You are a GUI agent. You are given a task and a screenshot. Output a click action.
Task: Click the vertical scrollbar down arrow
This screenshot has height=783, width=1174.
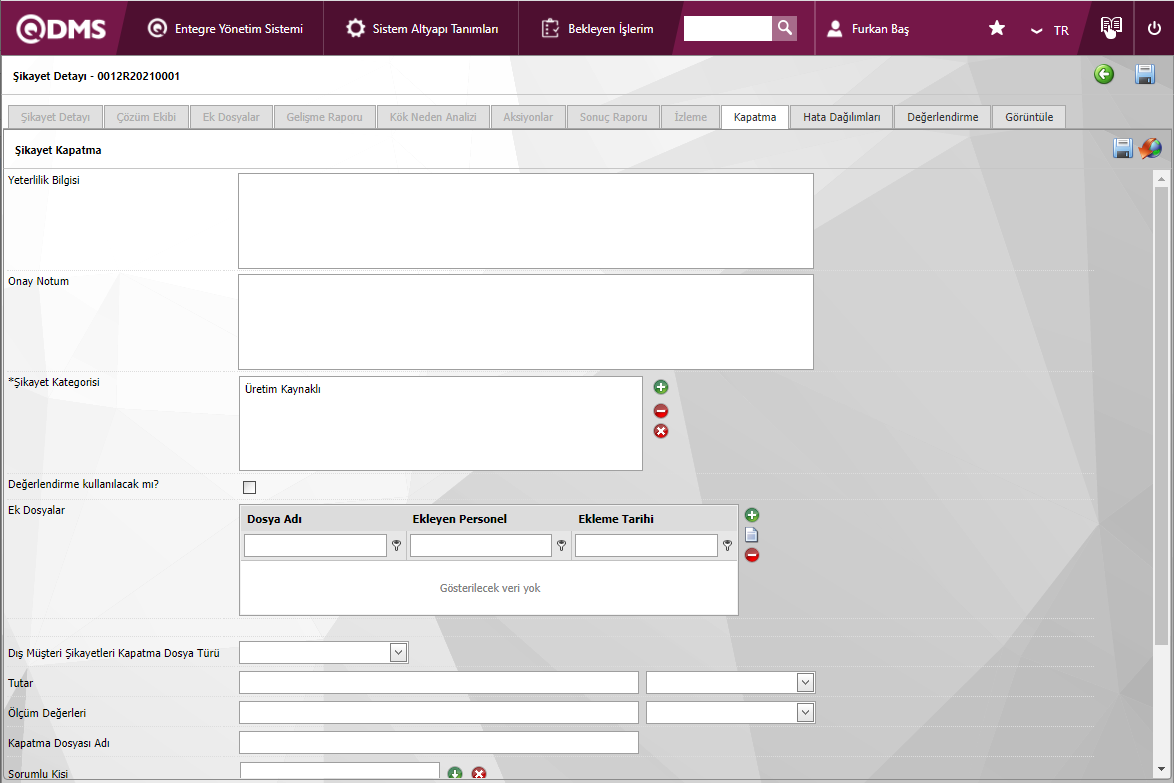click(x=1161, y=769)
